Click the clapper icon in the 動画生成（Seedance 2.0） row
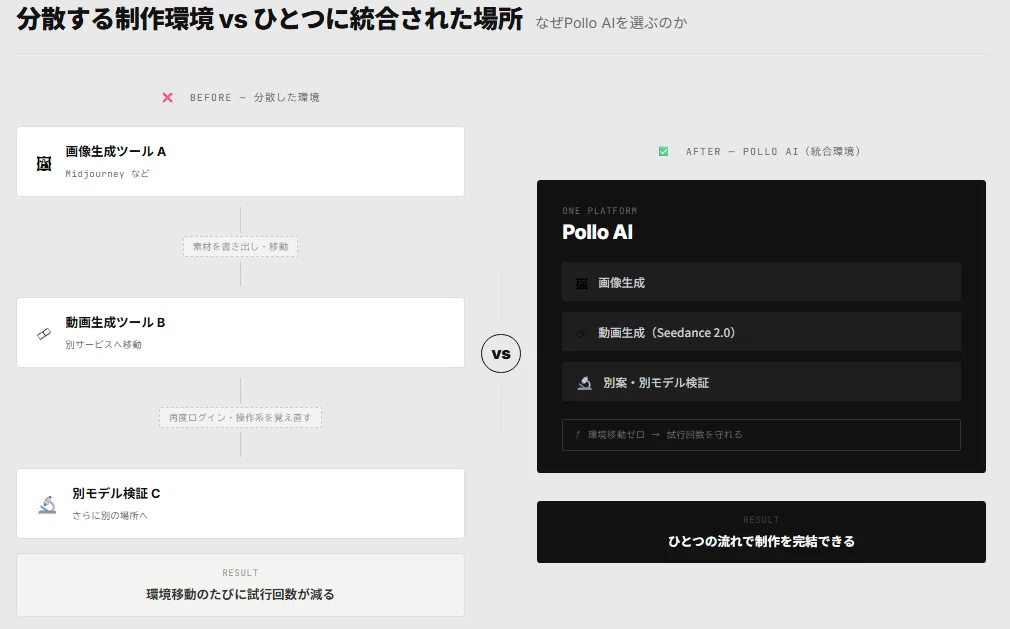Image resolution: width=1010 pixels, height=629 pixels. [x=582, y=333]
